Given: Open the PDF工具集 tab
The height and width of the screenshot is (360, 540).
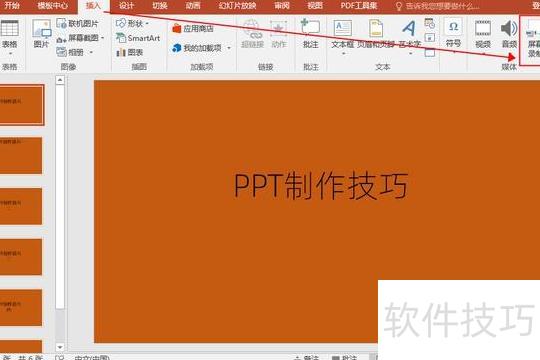Looking at the screenshot, I should (x=359, y=6).
